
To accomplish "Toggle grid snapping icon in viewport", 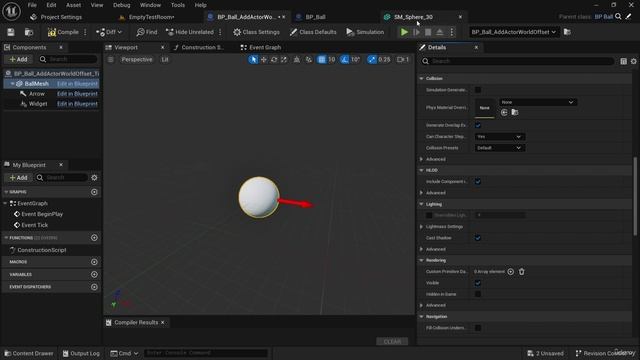I will (322, 60).
